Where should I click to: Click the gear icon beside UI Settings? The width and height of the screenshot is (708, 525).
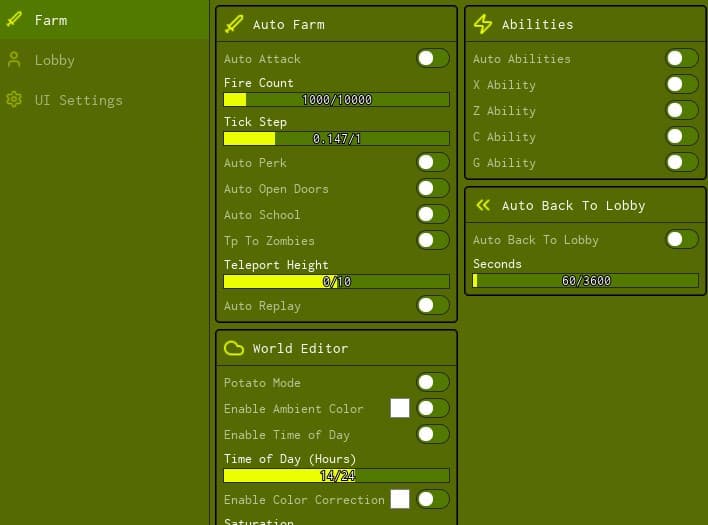click(x=14, y=100)
